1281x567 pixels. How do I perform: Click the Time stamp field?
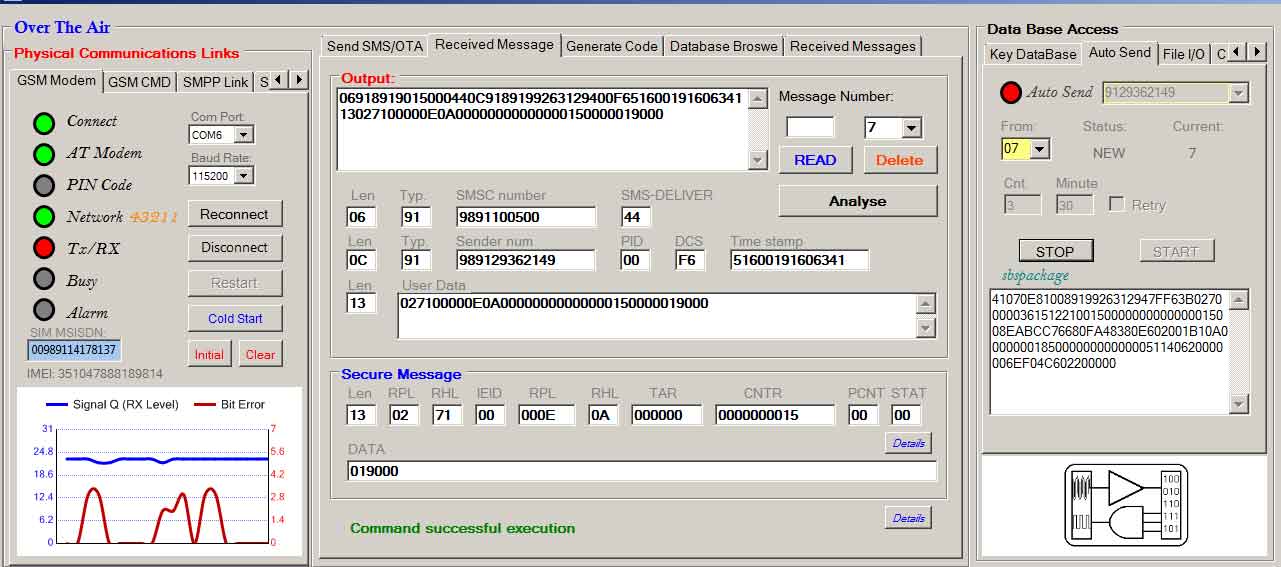click(799, 260)
